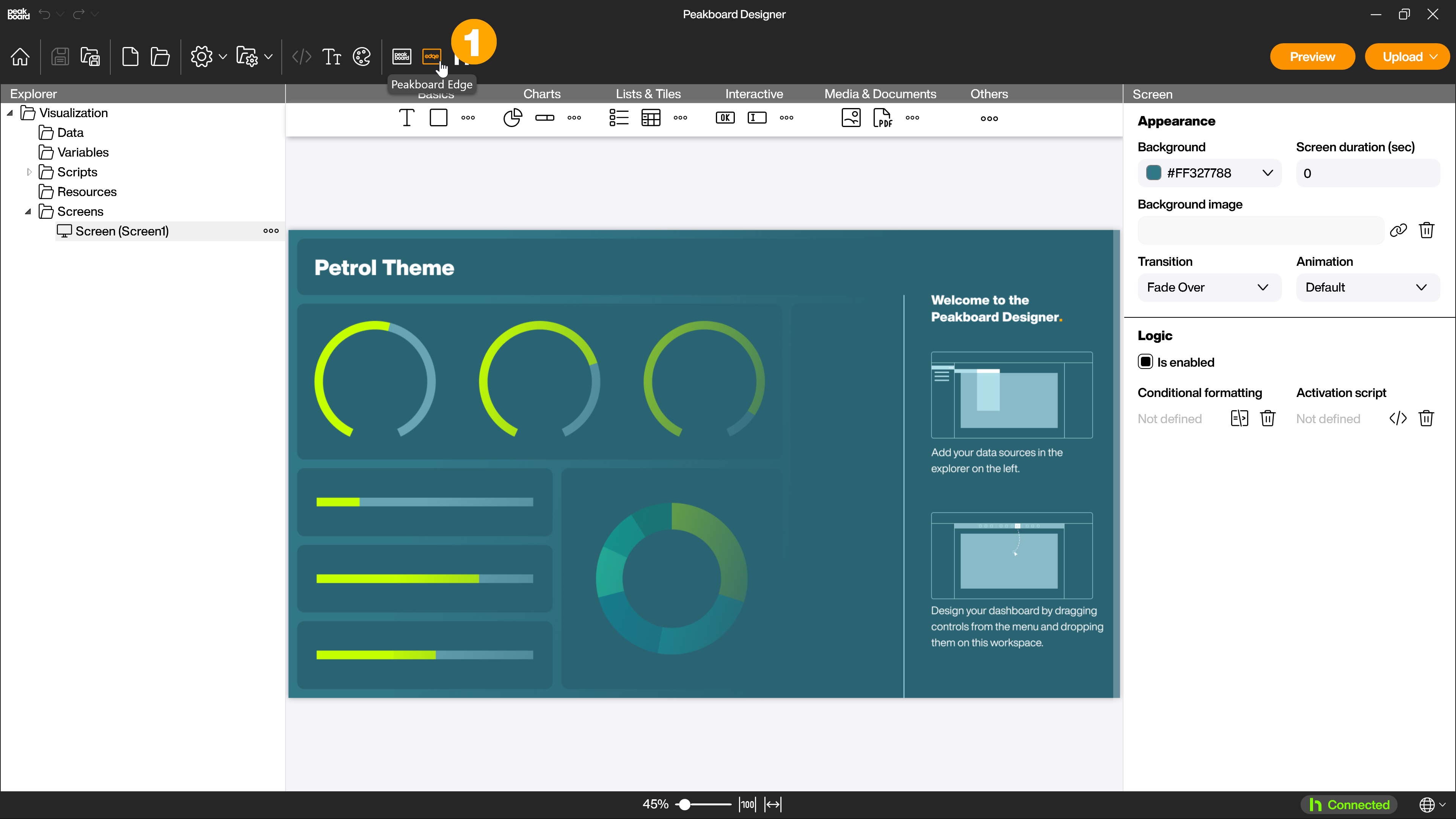Select the Text tool in toolbar
Viewport: 1456px width, 819px height.
click(407, 117)
